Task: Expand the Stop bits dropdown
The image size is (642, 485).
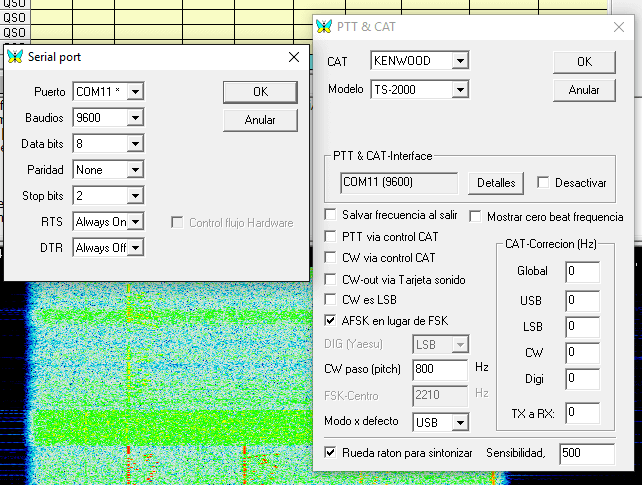Action: (135, 196)
